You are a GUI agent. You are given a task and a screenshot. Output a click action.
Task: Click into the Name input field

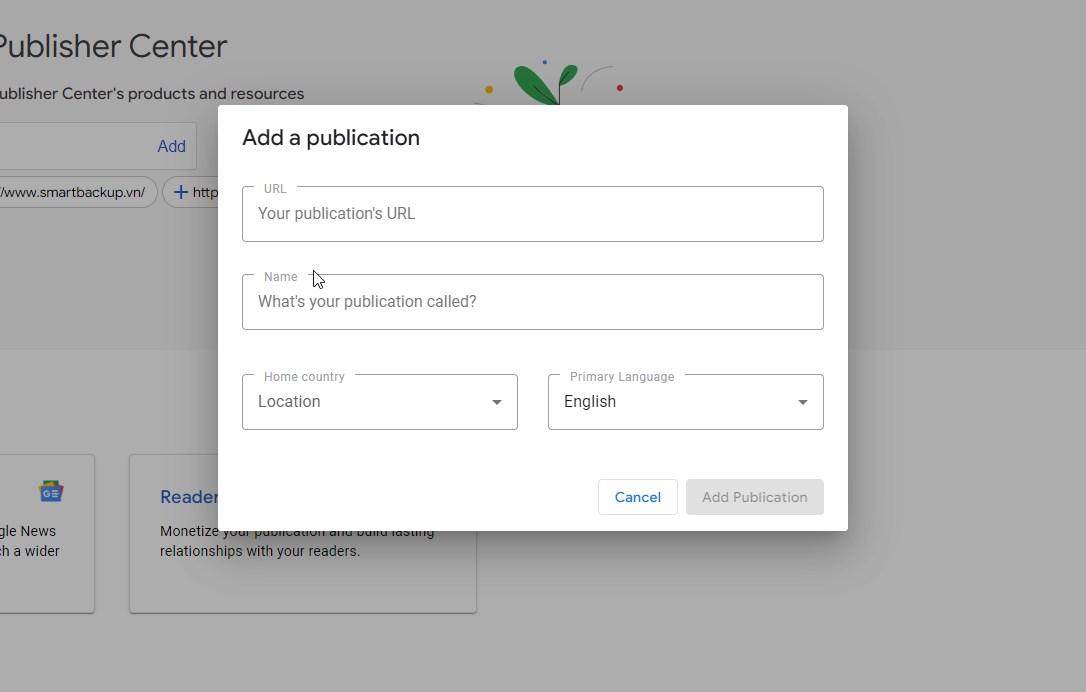[533, 301]
